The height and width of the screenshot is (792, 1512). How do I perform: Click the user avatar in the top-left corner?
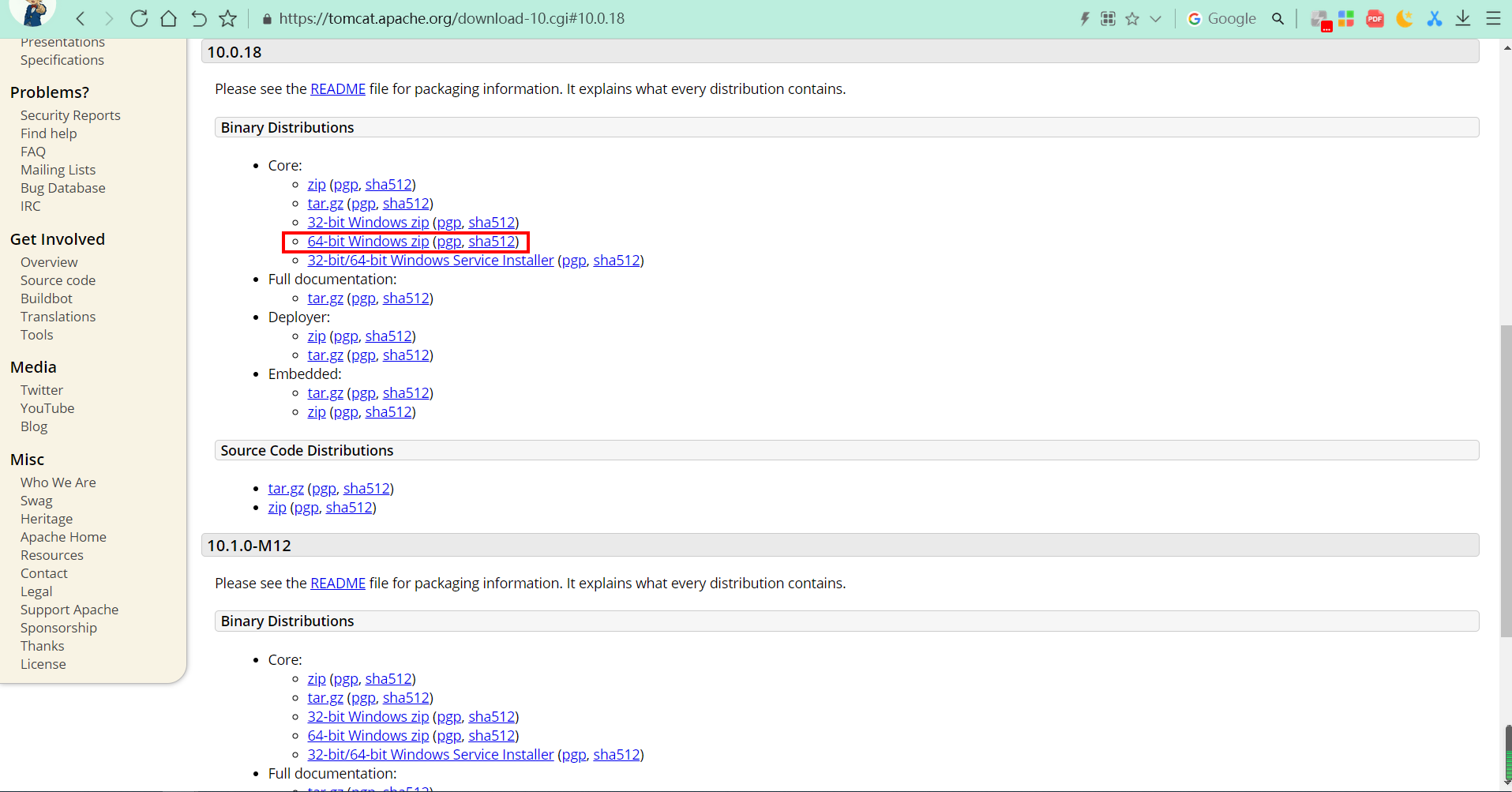[x=33, y=12]
